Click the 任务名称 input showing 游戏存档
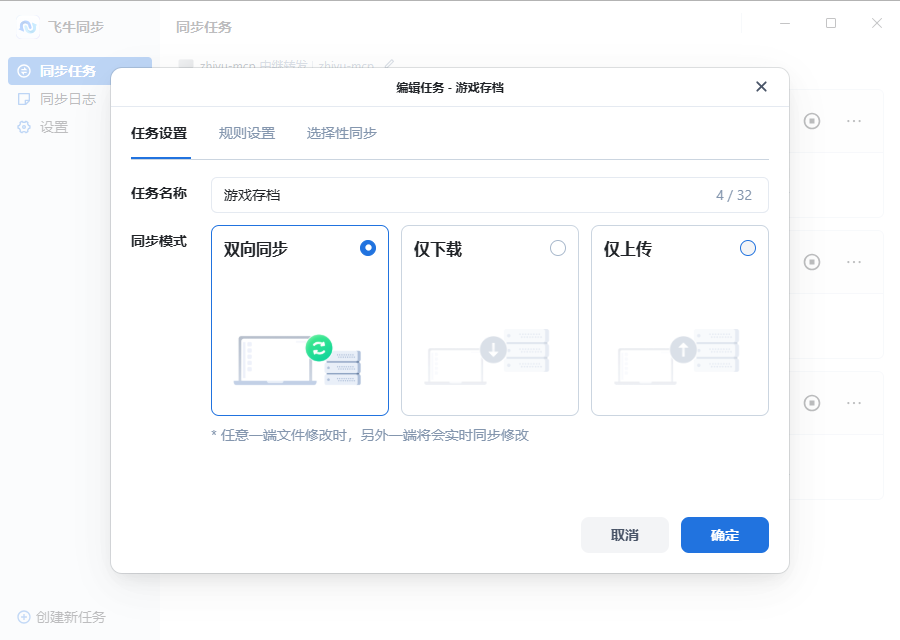The width and height of the screenshot is (900, 640). pos(489,194)
